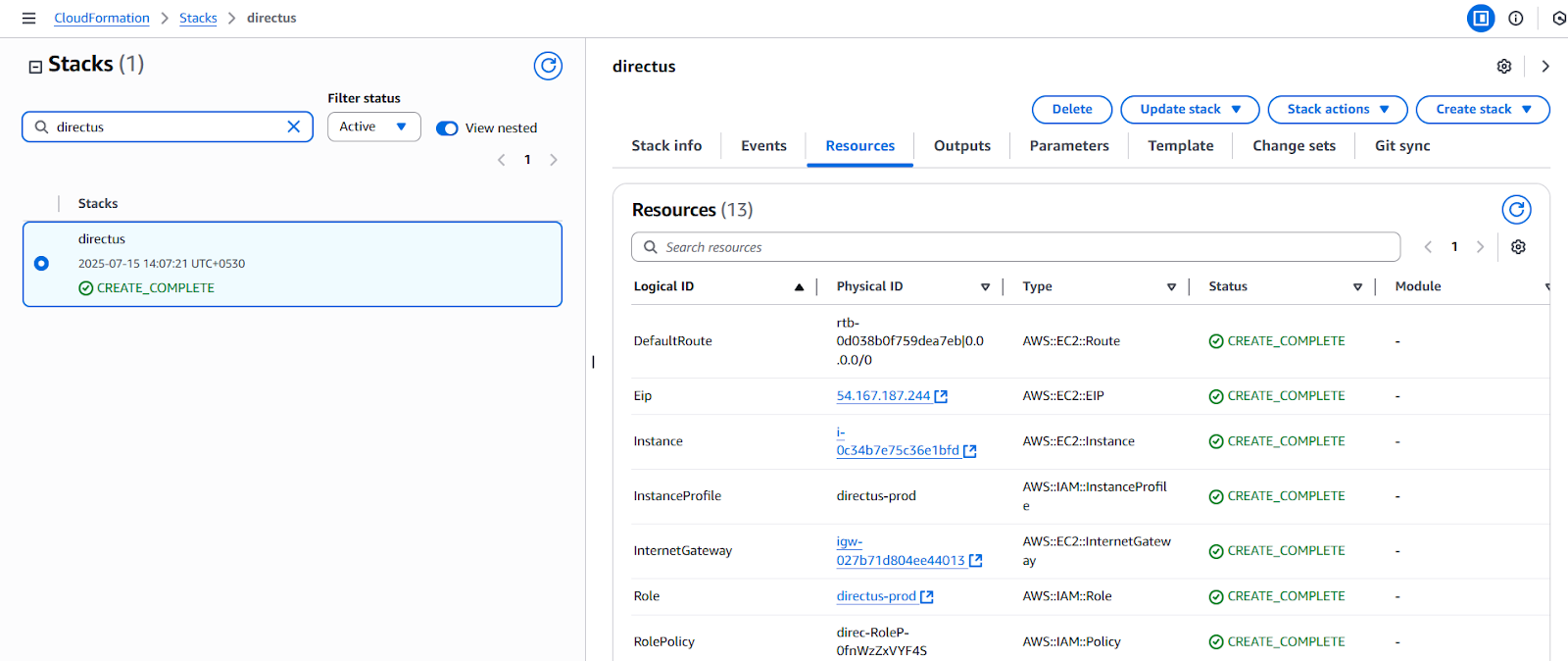This screenshot has width=1568, height=661.
Task: Open external link icon for Instance ID
Action: [969, 451]
